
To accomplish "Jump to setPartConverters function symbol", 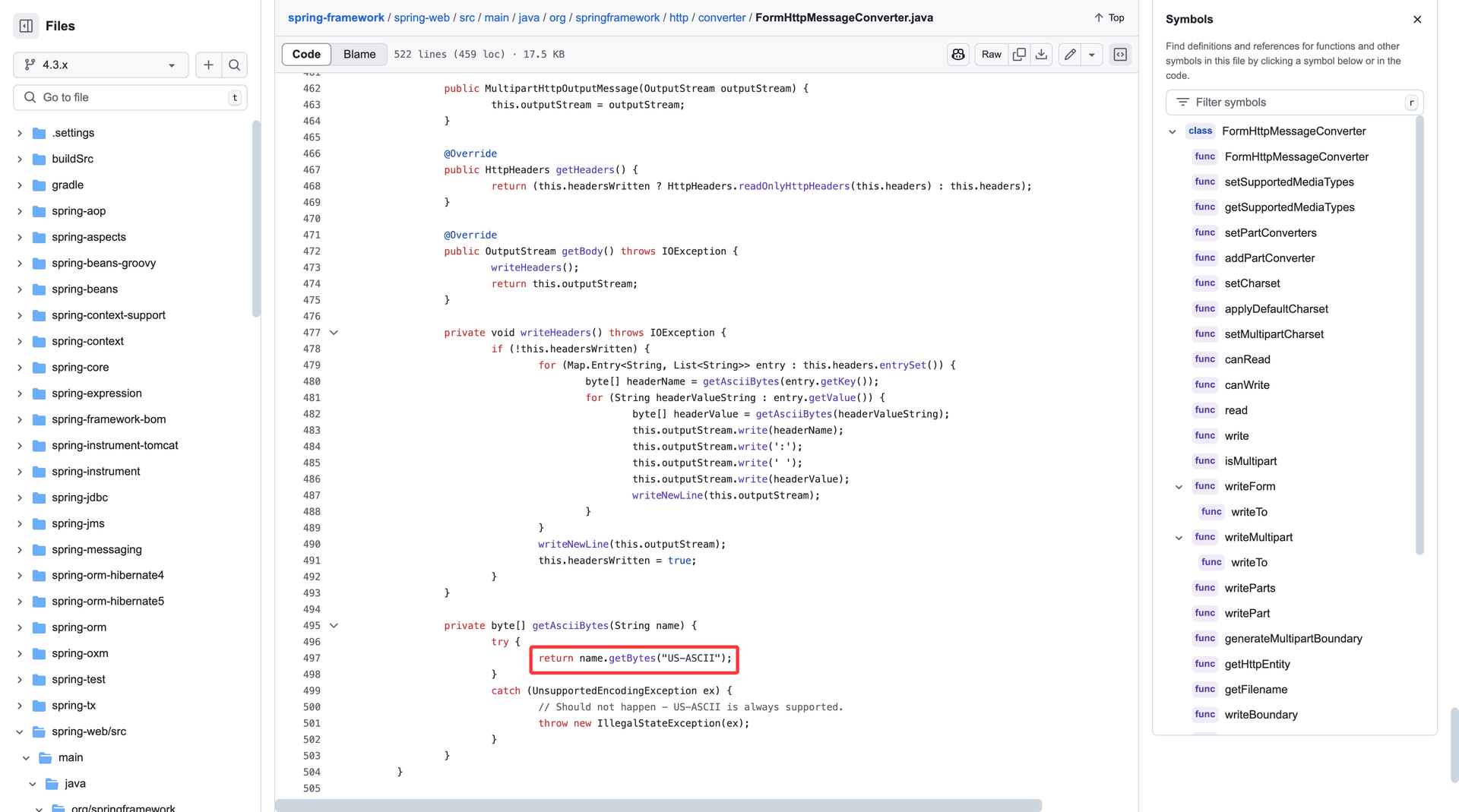I will point(1270,232).
